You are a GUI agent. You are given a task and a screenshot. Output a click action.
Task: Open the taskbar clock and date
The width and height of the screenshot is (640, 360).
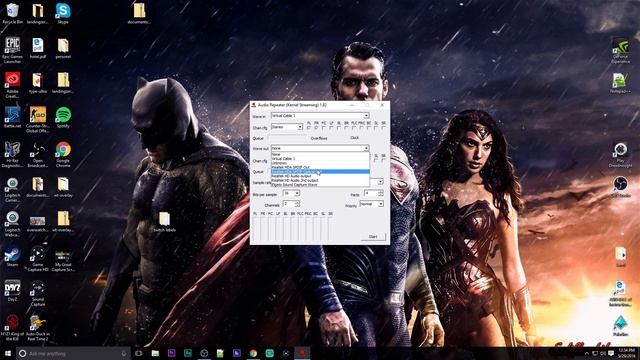[x=626, y=353]
